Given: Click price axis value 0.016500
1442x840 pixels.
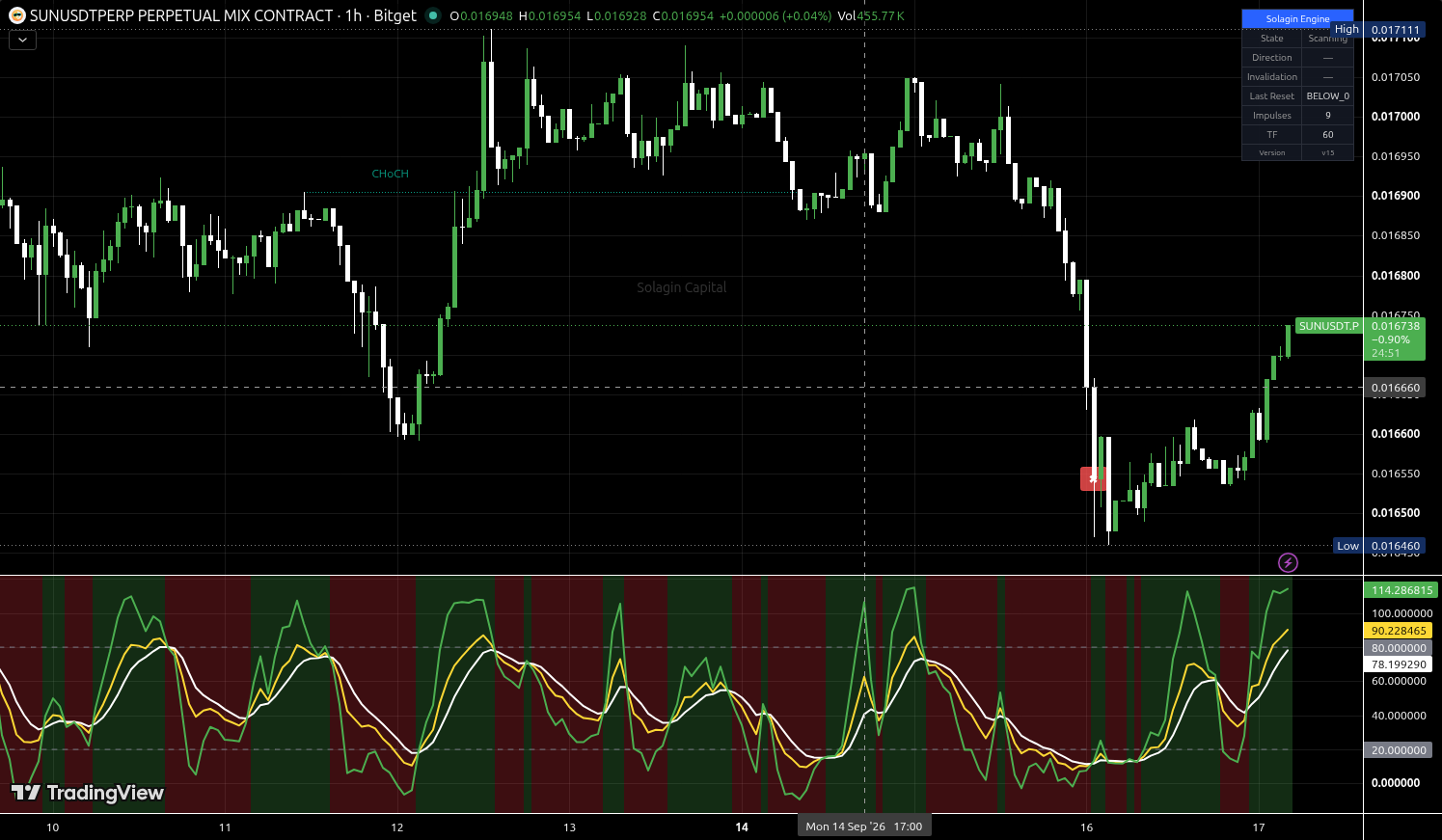Looking at the screenshot, I should point(1396,513).
